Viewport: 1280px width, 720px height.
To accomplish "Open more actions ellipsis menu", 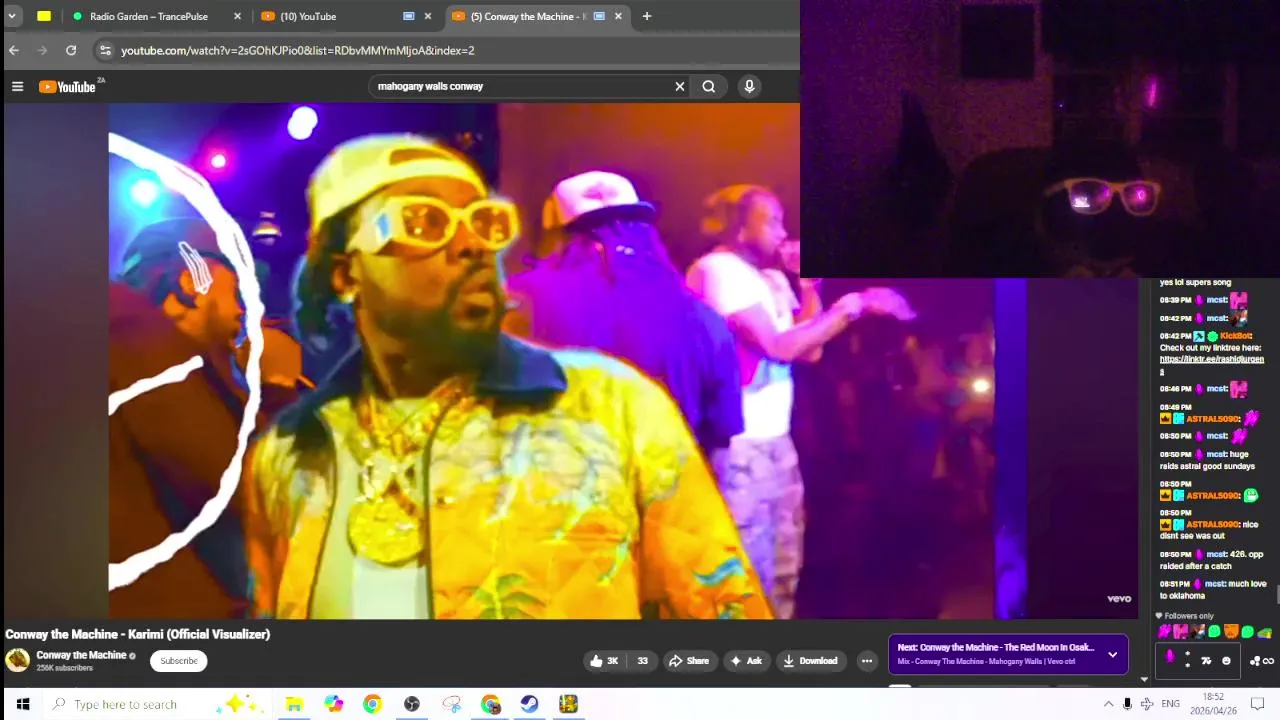I will (x=867, y=661).
